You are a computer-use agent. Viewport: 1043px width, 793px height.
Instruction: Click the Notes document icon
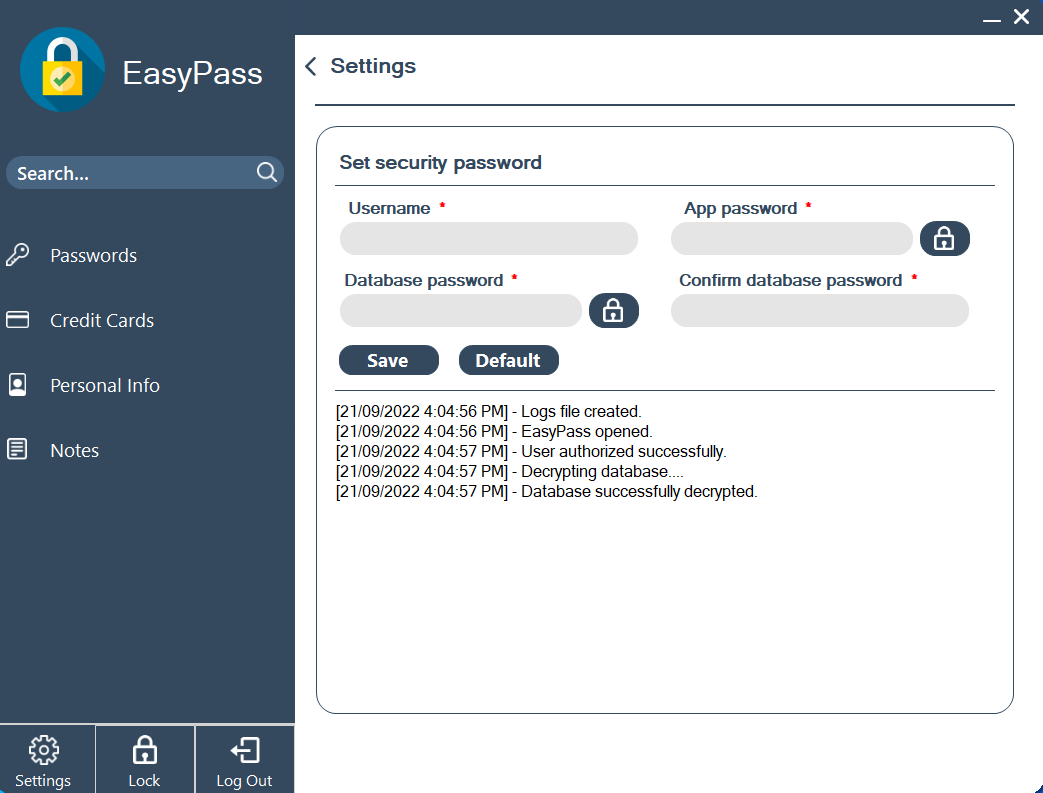(18, 449)
